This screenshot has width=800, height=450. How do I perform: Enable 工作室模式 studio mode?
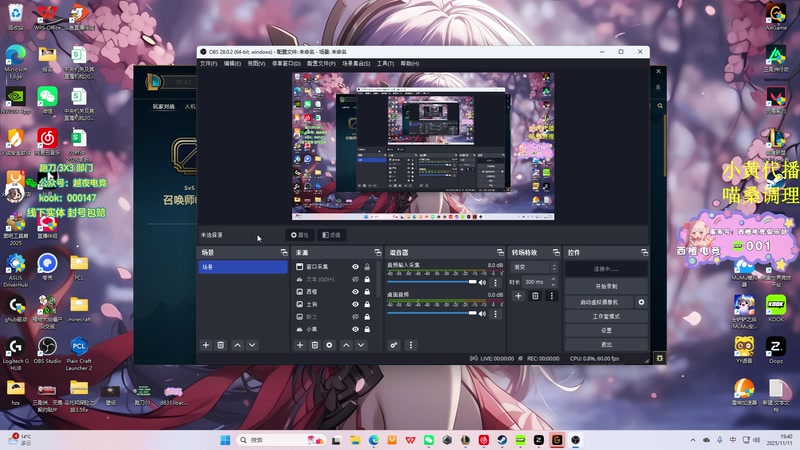(606, 316)
